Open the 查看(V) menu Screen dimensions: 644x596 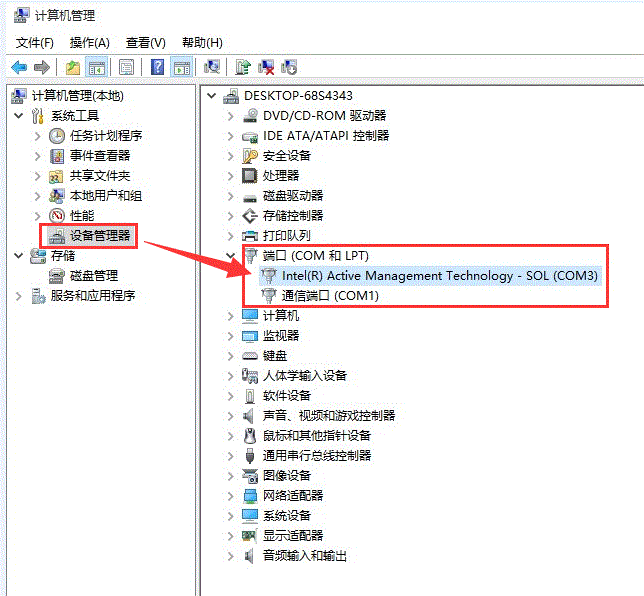point(145,43)
